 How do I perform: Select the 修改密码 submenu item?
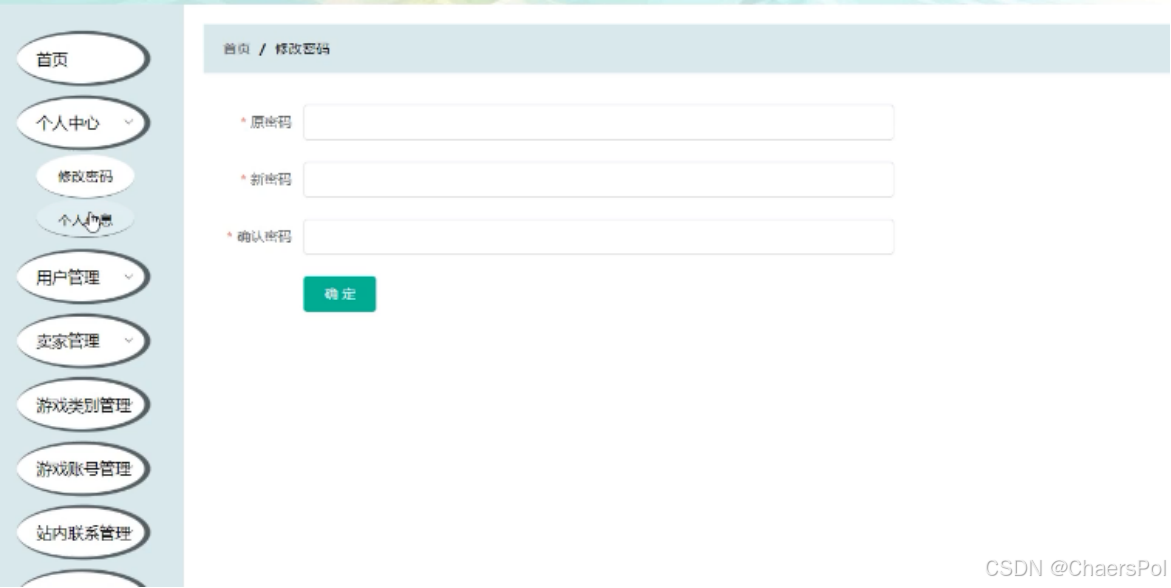[85, 176]
